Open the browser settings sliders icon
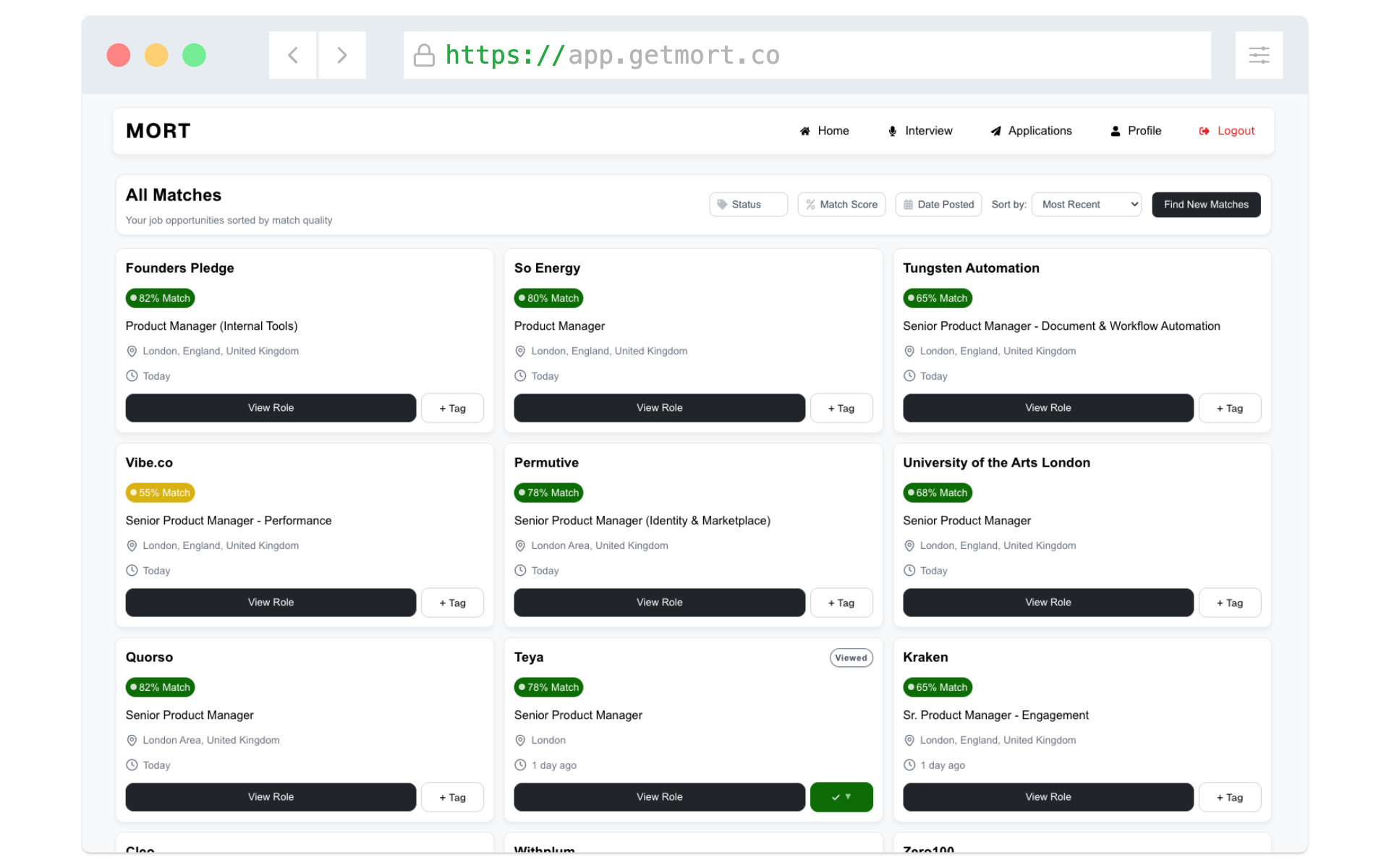Screen dimensions: 1389x868 [x=1259, y=55]
